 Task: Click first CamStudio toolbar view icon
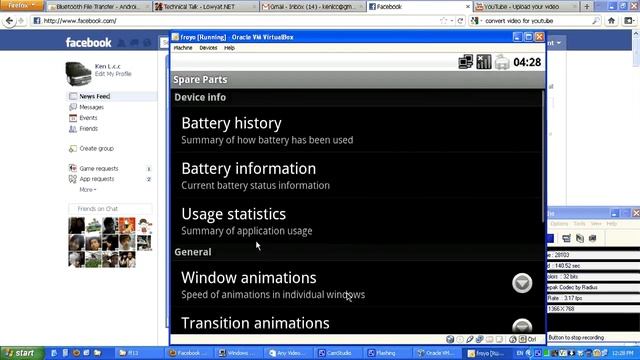(x=566, y=238)
